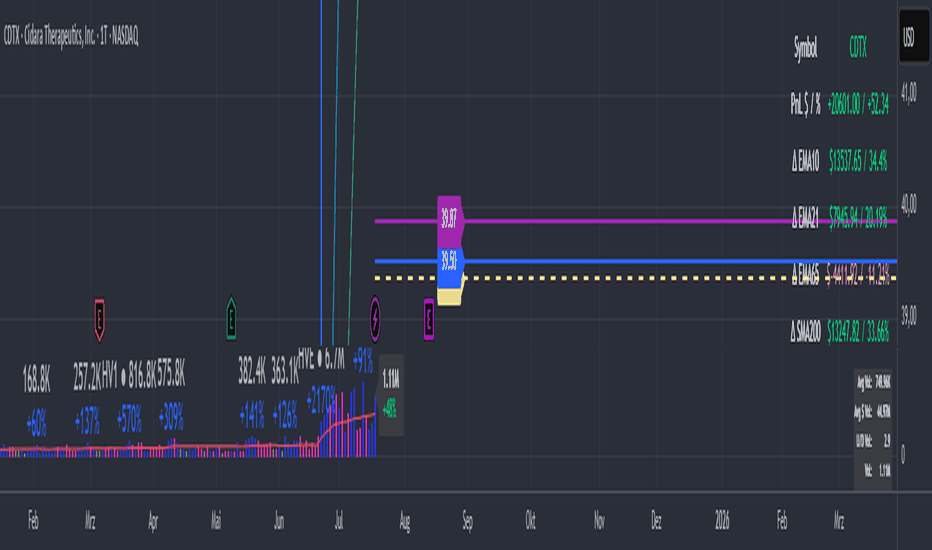This screenshot has height=550, width=932.
Task: Select the purple 39.87 price line label
Action: [x=450, y=221]
